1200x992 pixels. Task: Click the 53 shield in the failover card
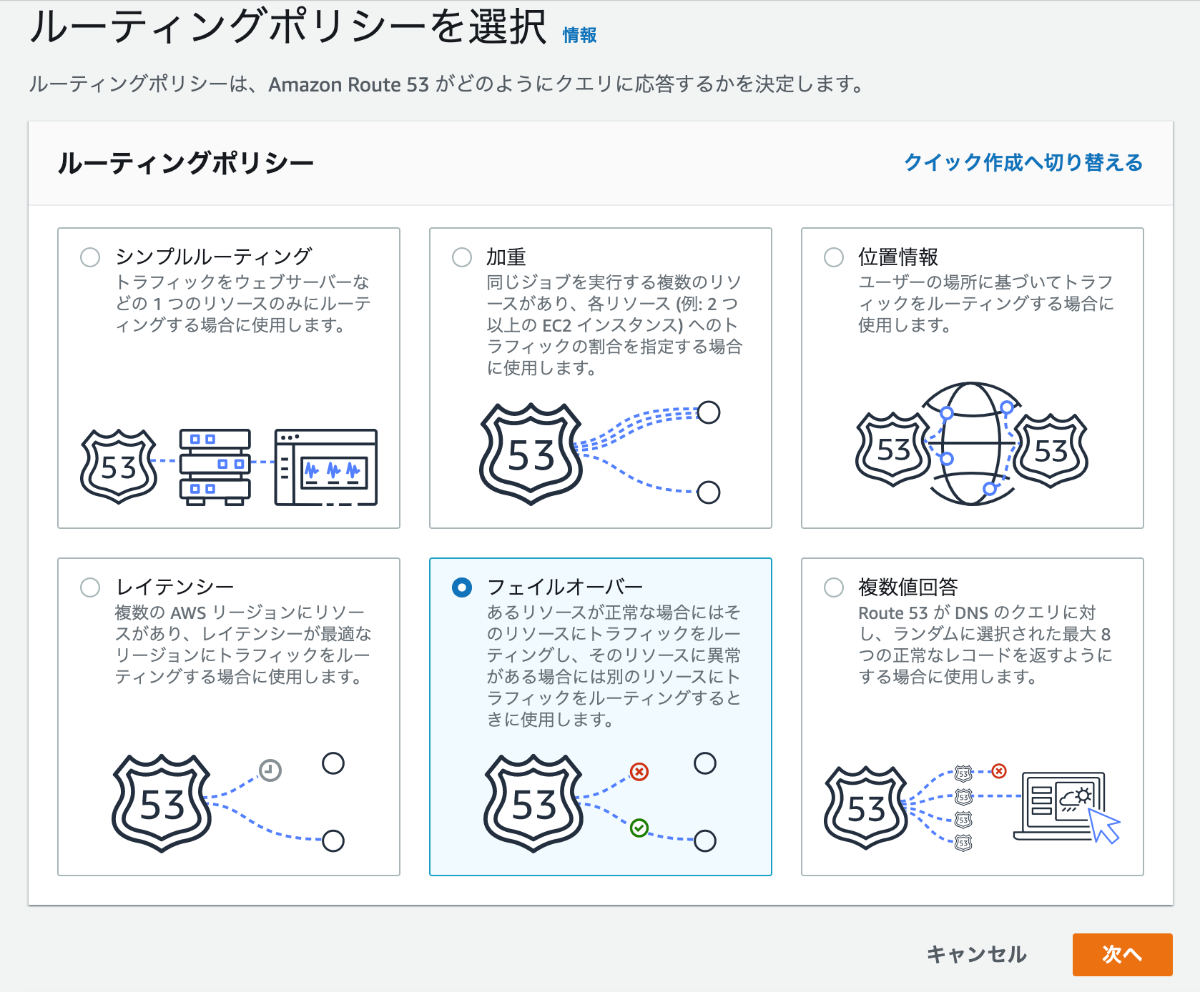(533, 805)
